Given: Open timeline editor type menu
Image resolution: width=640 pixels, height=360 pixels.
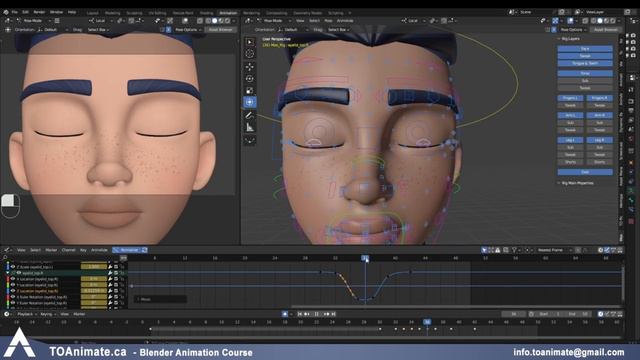Looking at the screenshot, I should 7,314.
